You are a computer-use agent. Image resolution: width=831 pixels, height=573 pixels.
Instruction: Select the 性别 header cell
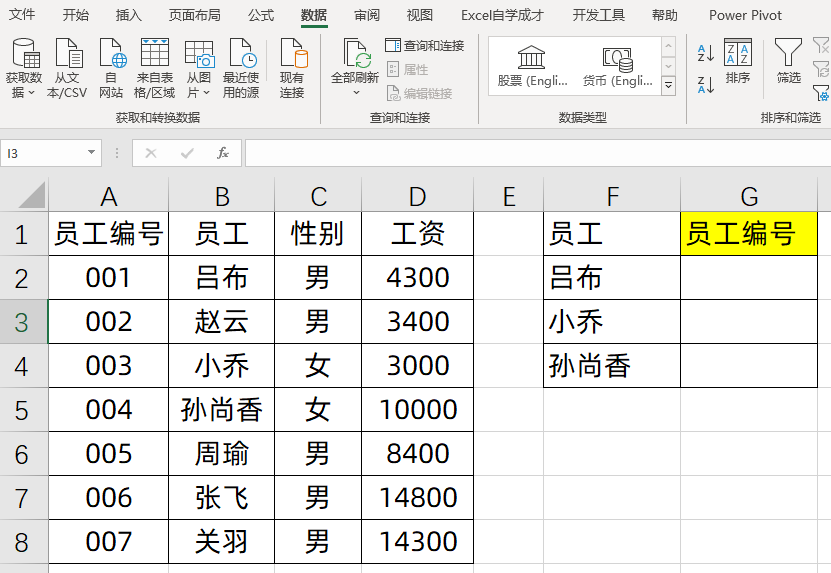click(318, 234)
